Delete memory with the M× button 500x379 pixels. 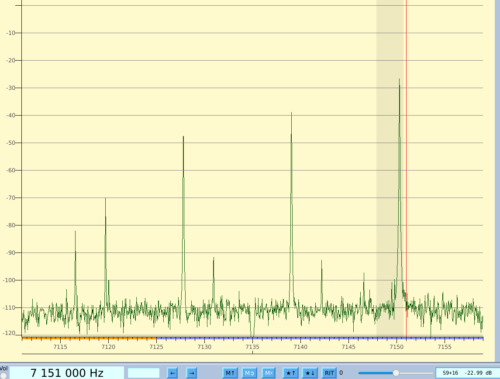tap(269, 373)
